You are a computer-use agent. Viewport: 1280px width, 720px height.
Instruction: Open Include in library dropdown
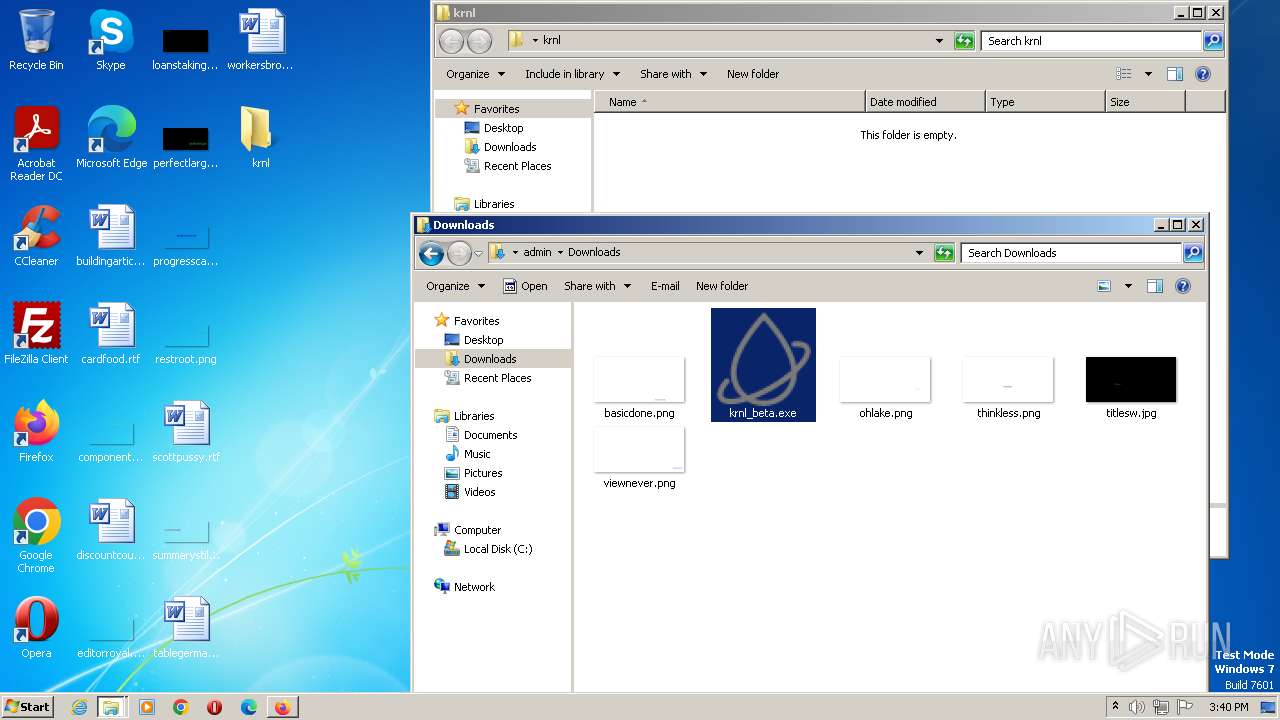coord(572,74)
